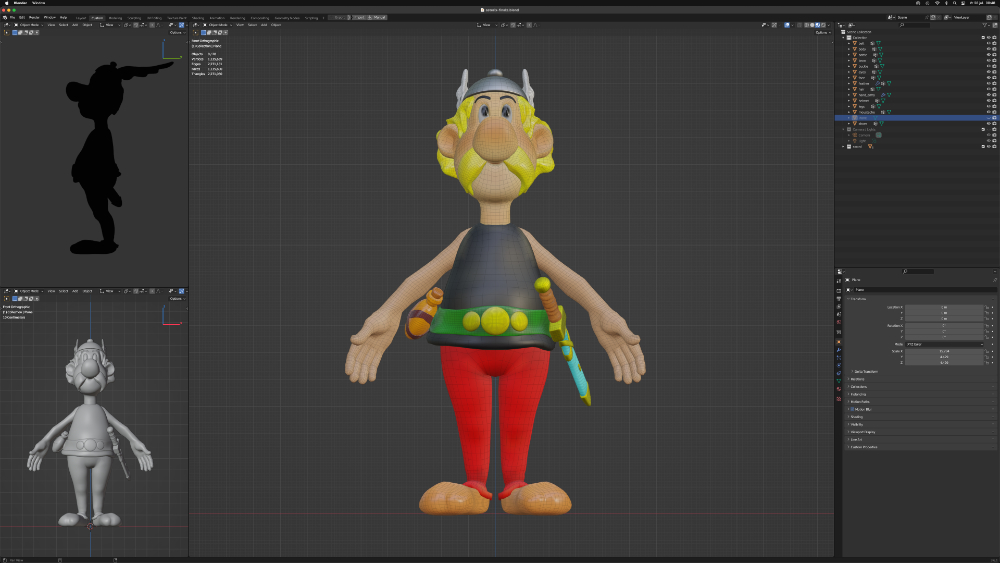Open the Particles properties tab
The width and height of the screenshot is (1000, 563).
(839, 358)
